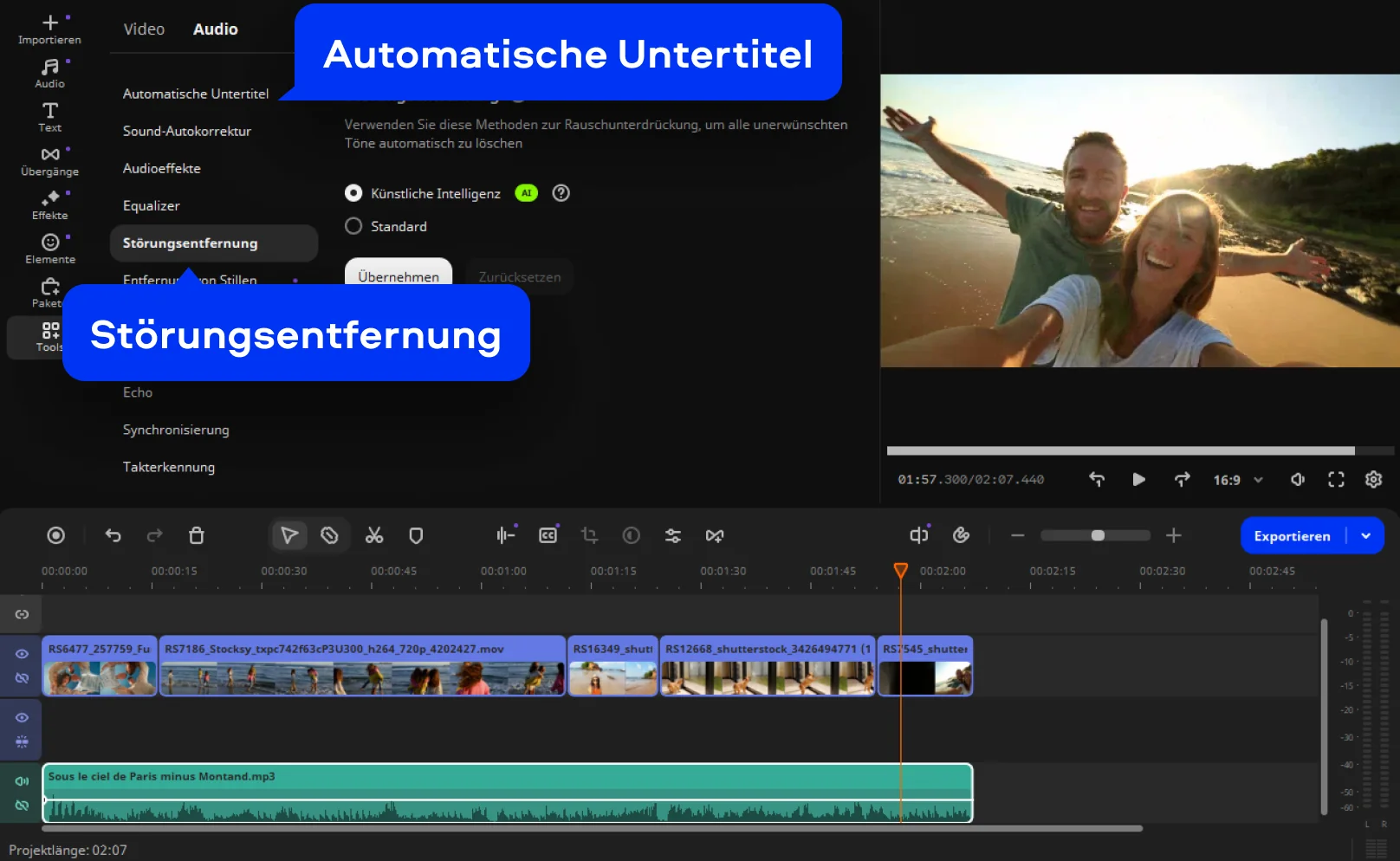The image size is (1400, 861).
Task: Open Equalizer in the audio menu
Action: pos(152,206)
